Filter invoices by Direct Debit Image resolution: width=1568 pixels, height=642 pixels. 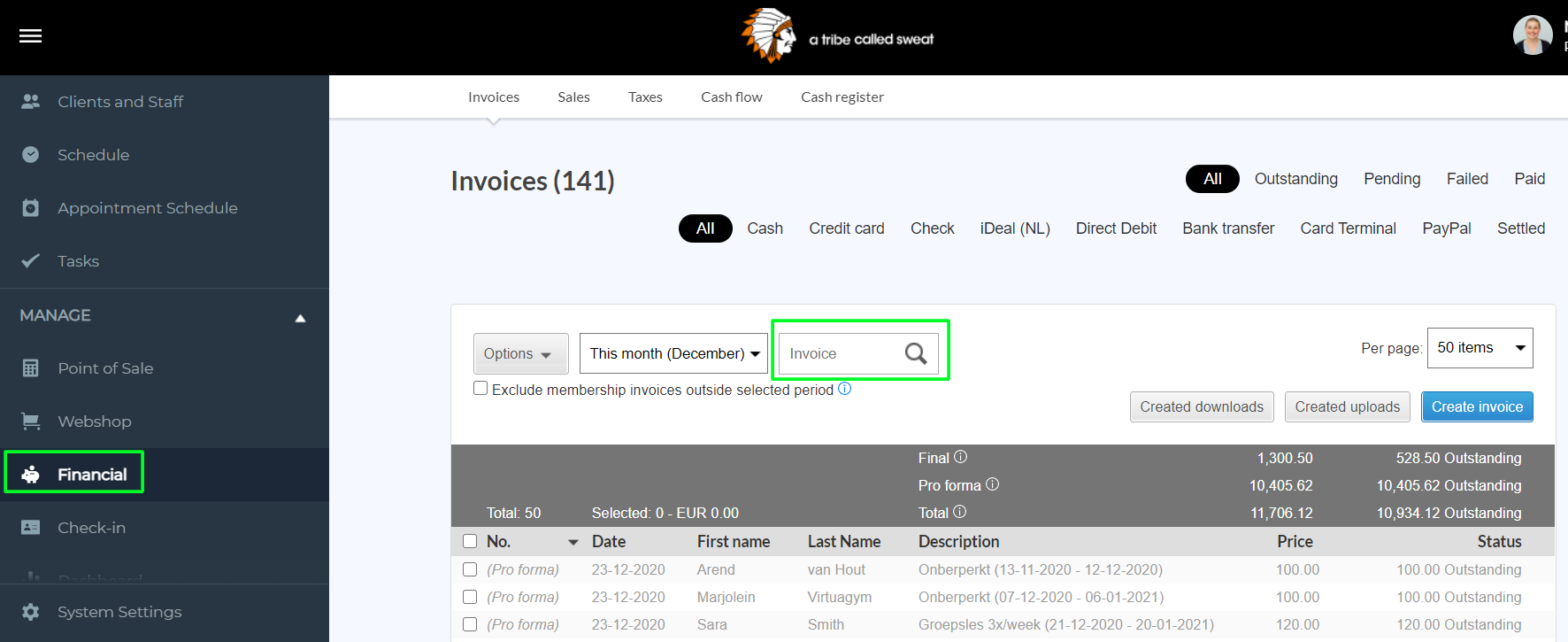coord(1116,228)
